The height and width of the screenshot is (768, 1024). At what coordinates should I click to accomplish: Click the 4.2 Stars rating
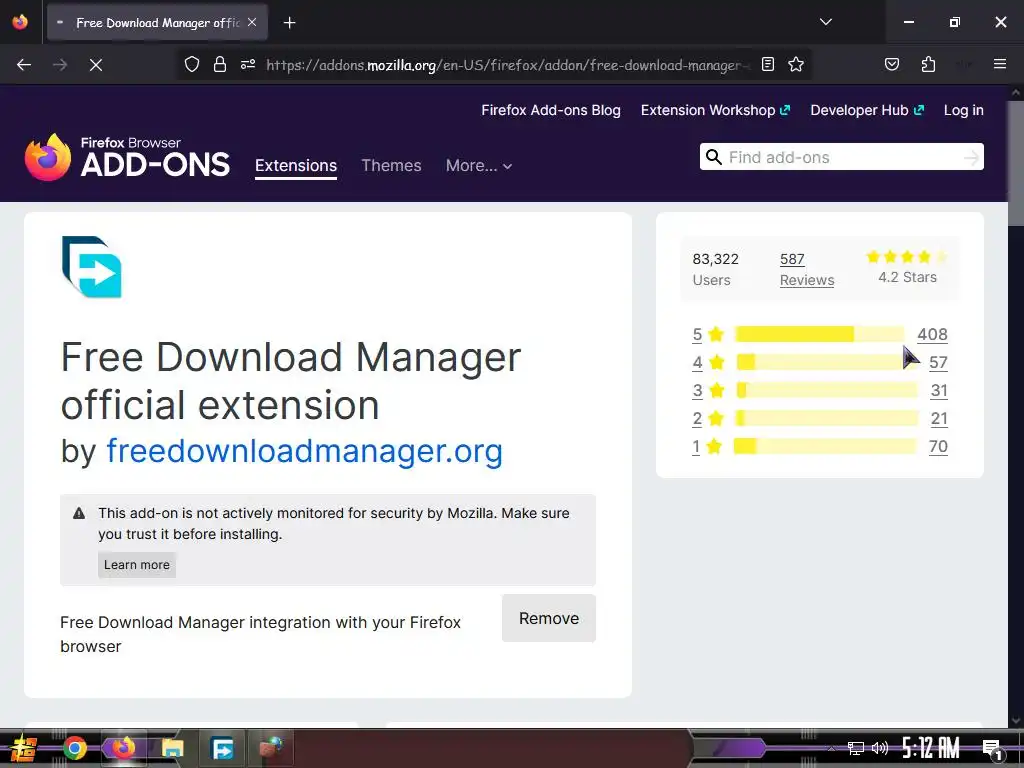[x=907, y=267]
